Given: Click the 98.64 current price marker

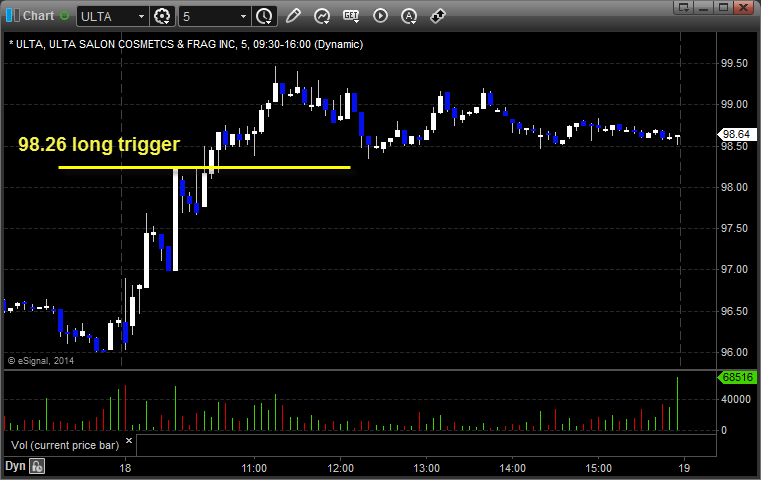Looking at the screenshot, I should 737,134.
